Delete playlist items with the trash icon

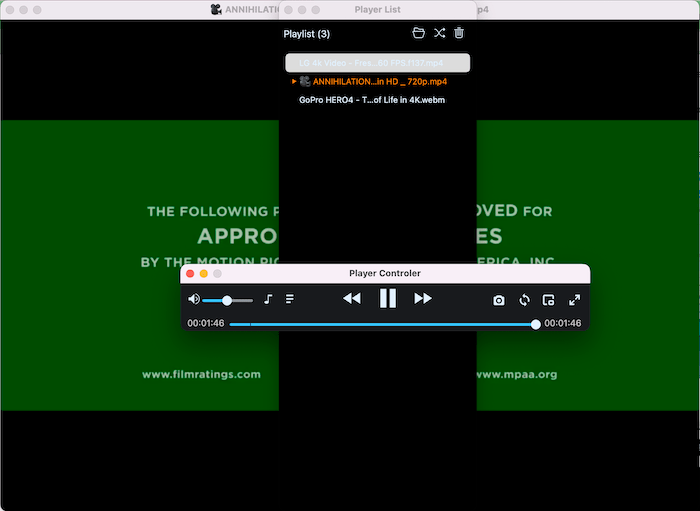click(459, 33)
